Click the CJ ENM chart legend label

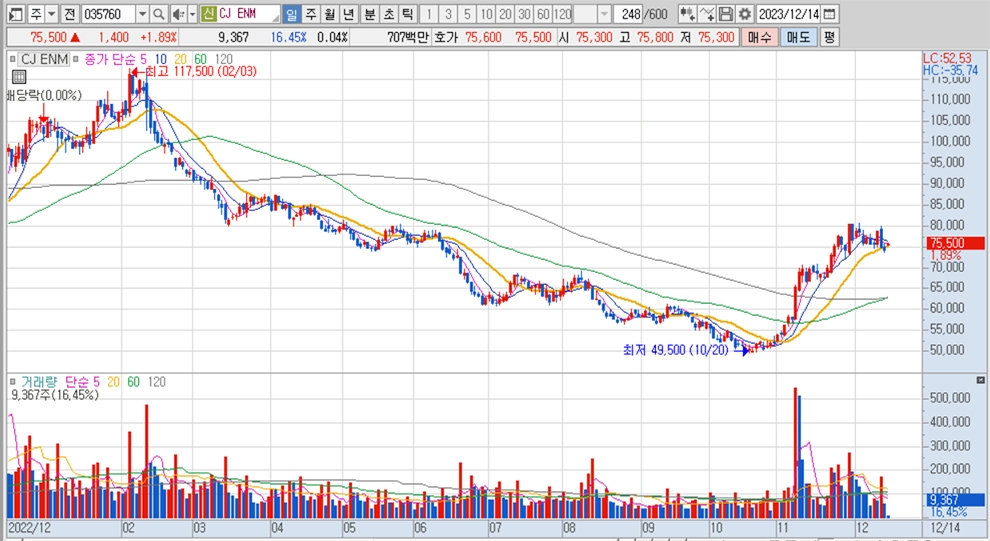coord(44,59)
